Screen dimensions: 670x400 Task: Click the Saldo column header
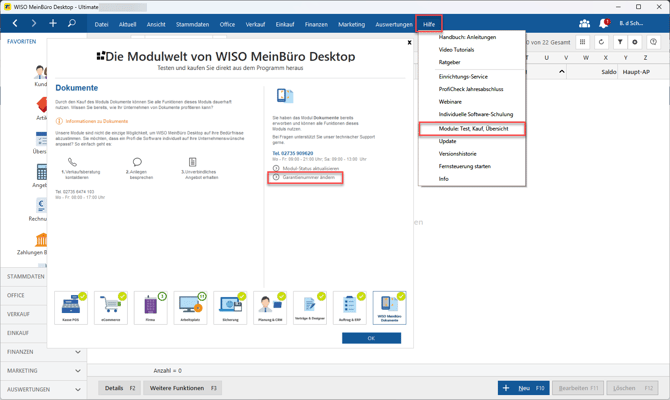608,72
